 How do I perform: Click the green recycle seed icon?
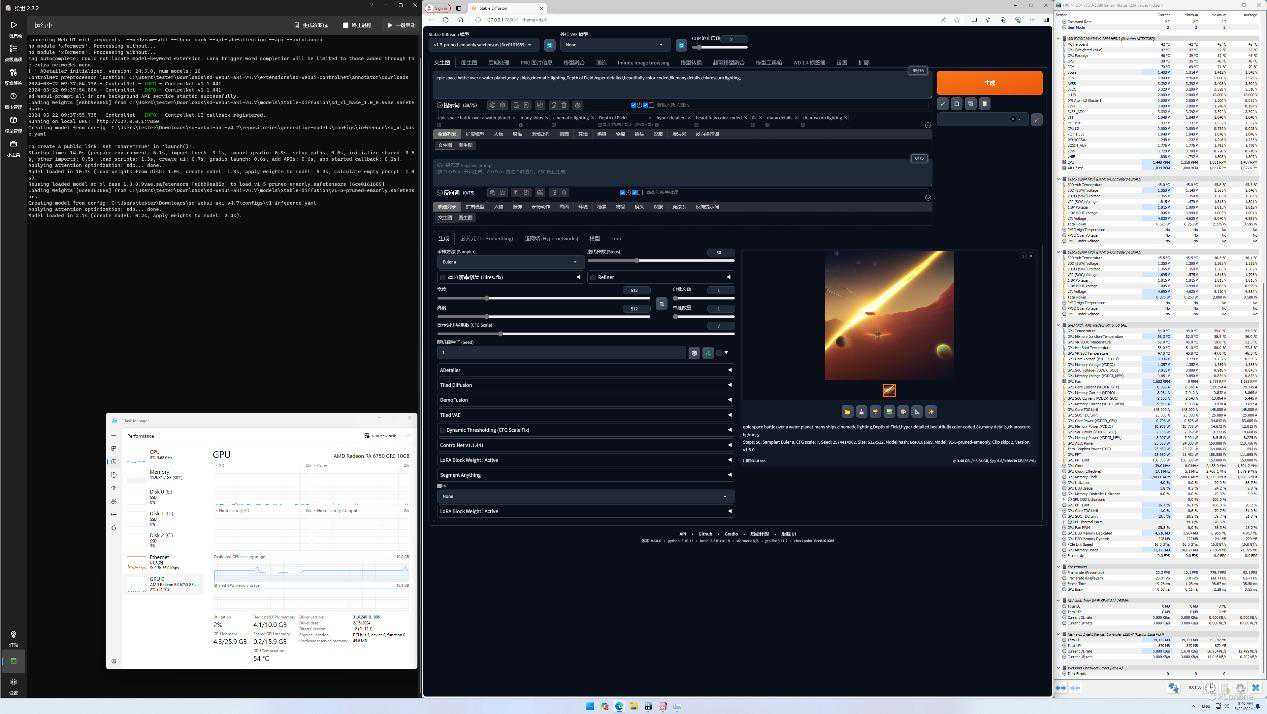(708, 352)
